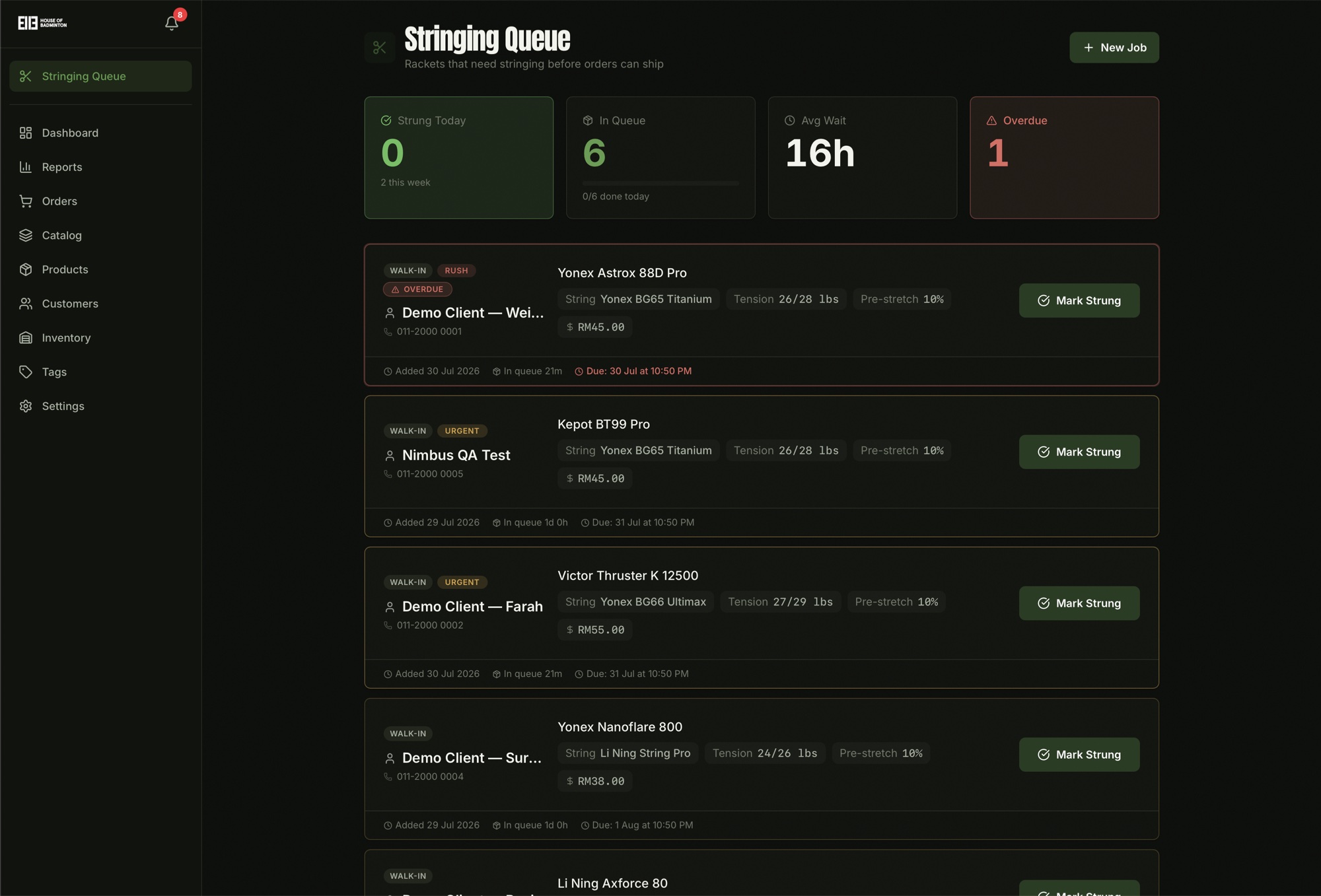
Task: Click the OVERDUE badge on first job
Action: 417,289
